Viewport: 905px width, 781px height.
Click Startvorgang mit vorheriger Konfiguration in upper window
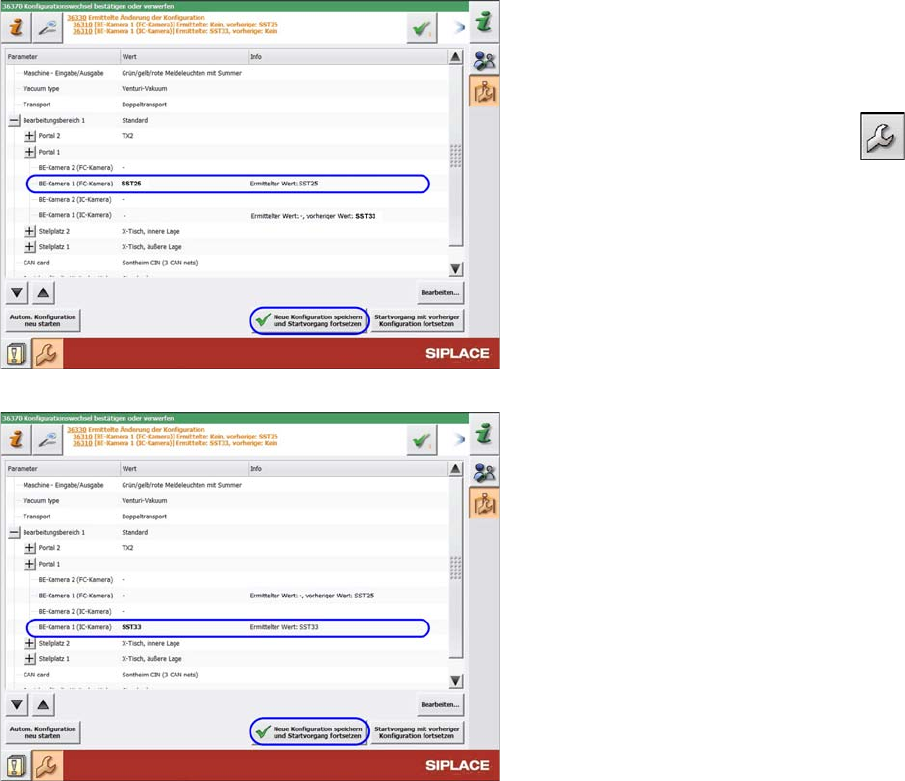pos(417,320)
